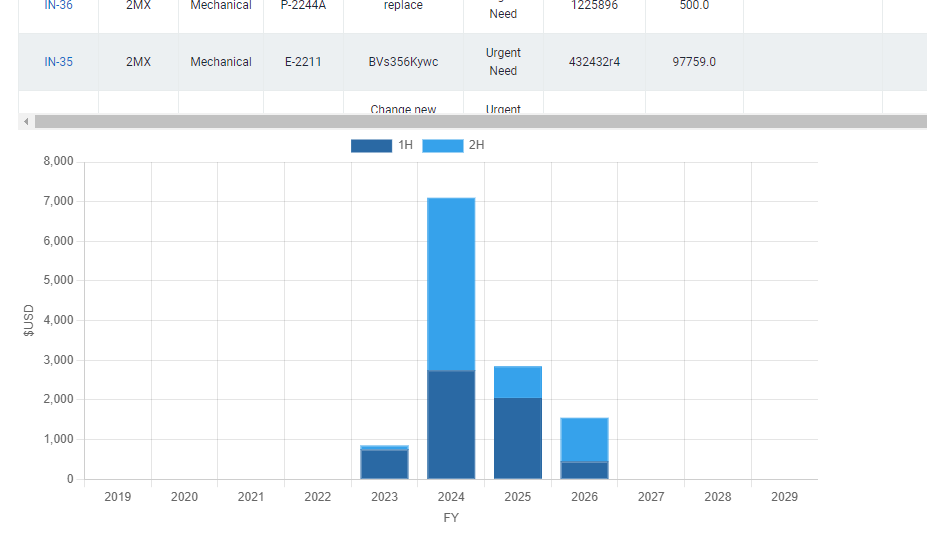Open the IN-35 record link
Screen dimensions: 927x544
(58, 62)
